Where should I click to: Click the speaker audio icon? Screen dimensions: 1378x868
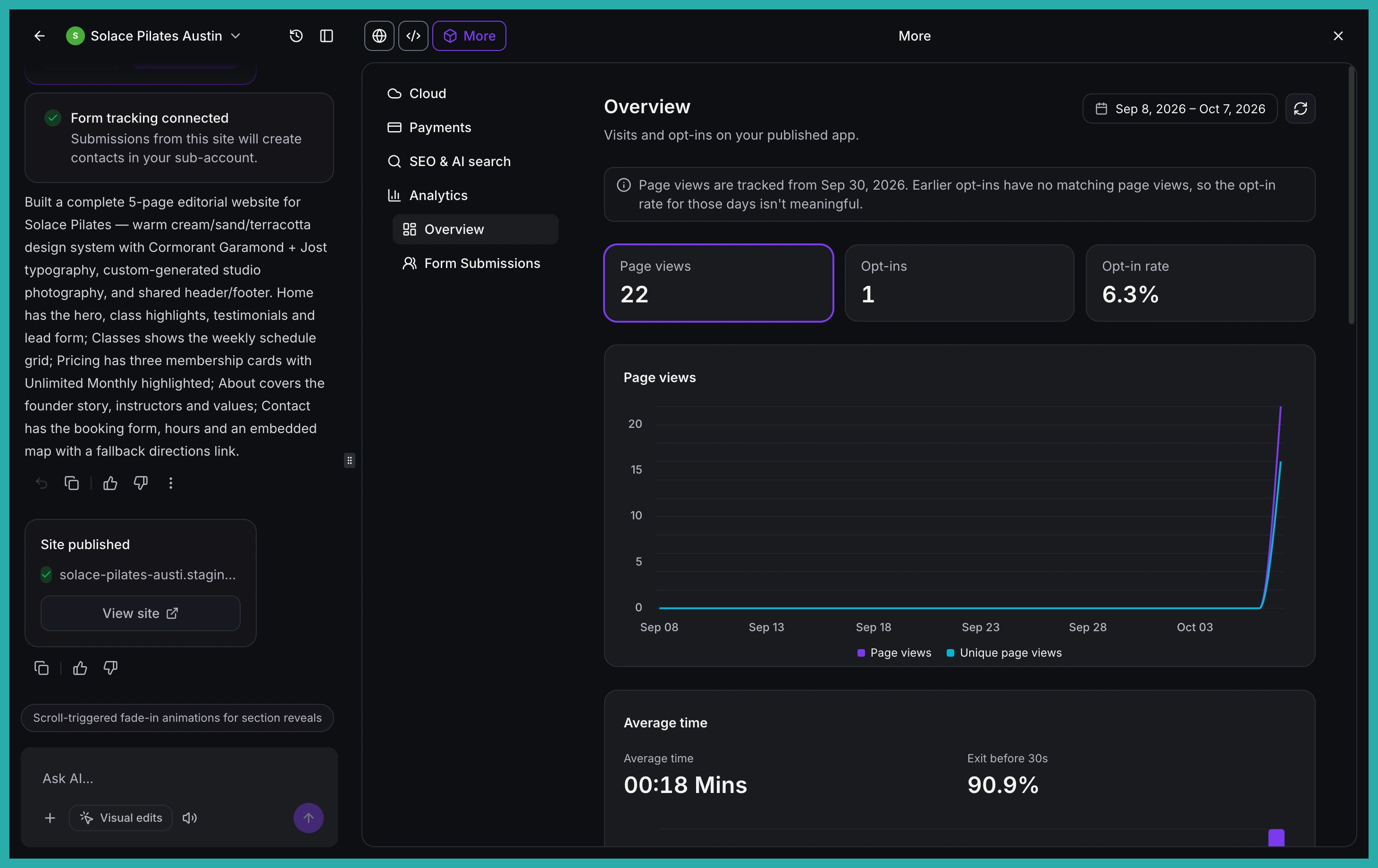pos(189,818)
